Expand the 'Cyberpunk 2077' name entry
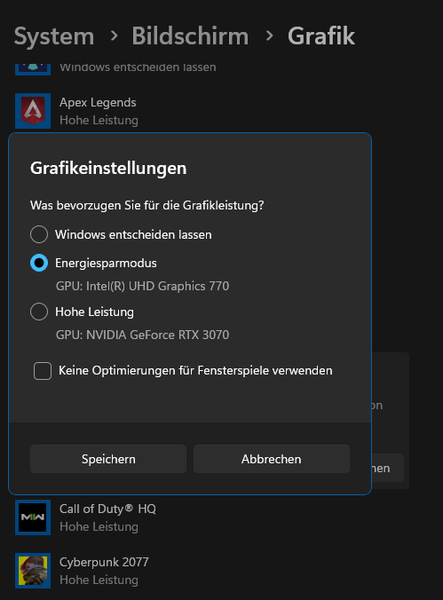 (104, 562)
